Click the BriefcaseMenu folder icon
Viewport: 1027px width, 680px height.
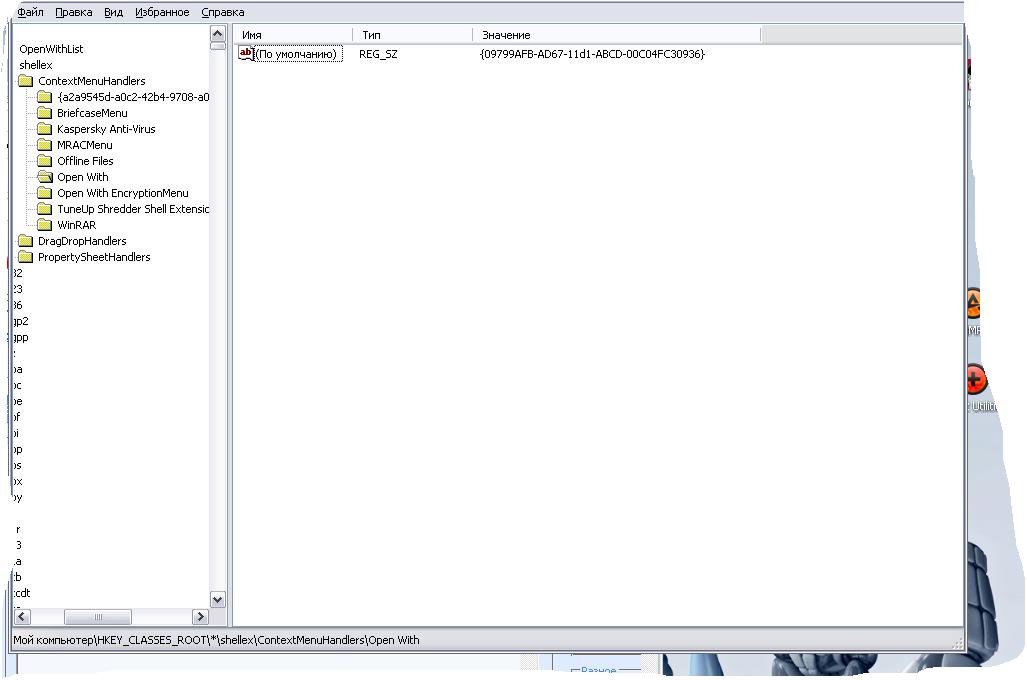tap(45, 113)
